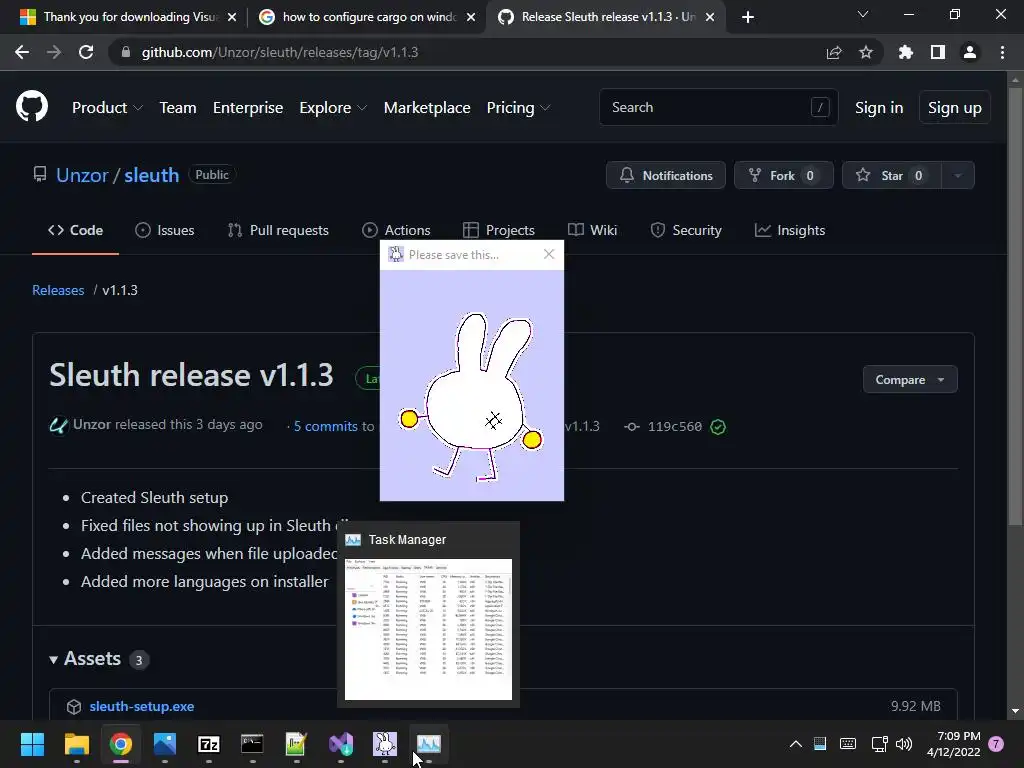Open the Enterprise page

tap(248, 108)
